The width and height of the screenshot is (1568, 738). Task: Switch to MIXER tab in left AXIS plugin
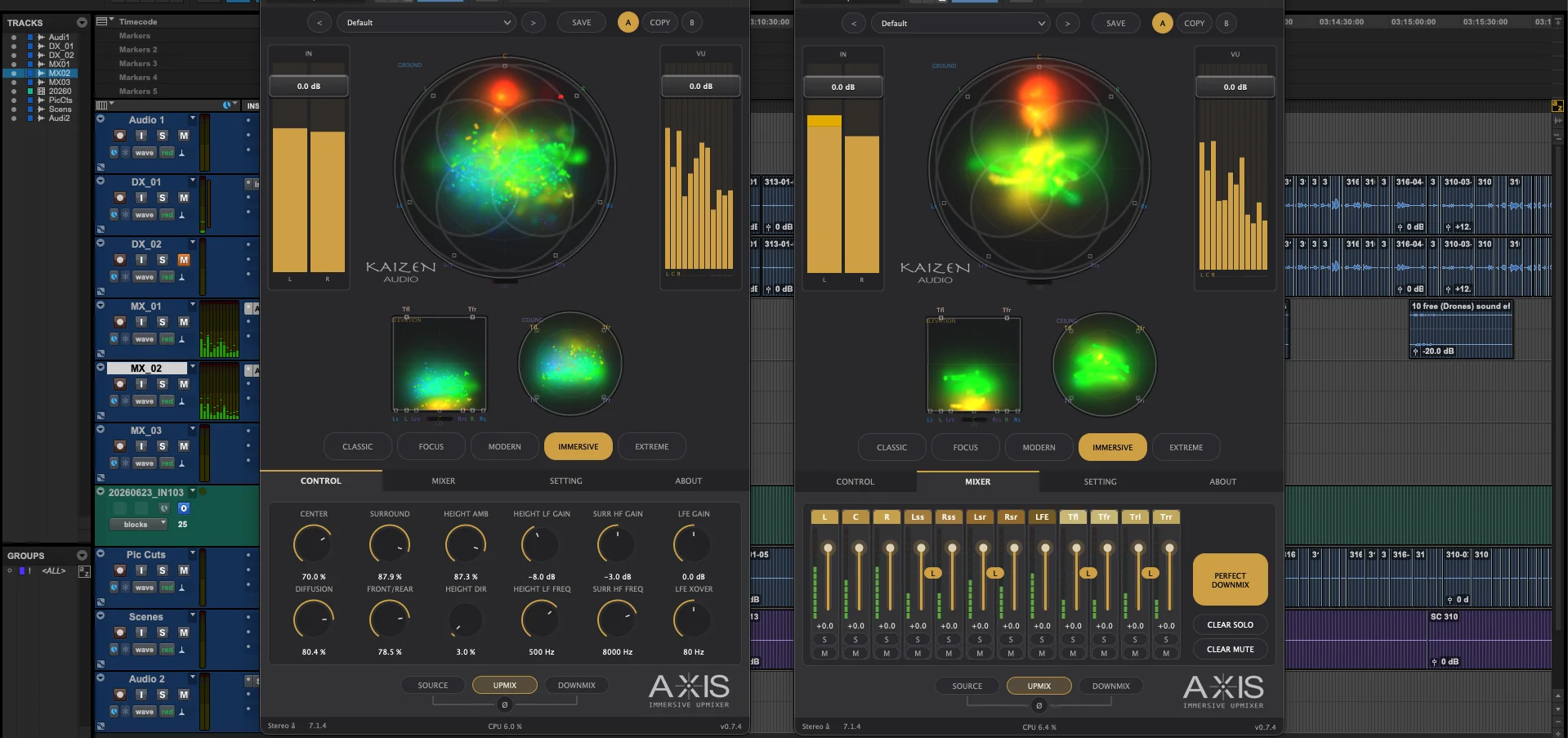(444, 481)
